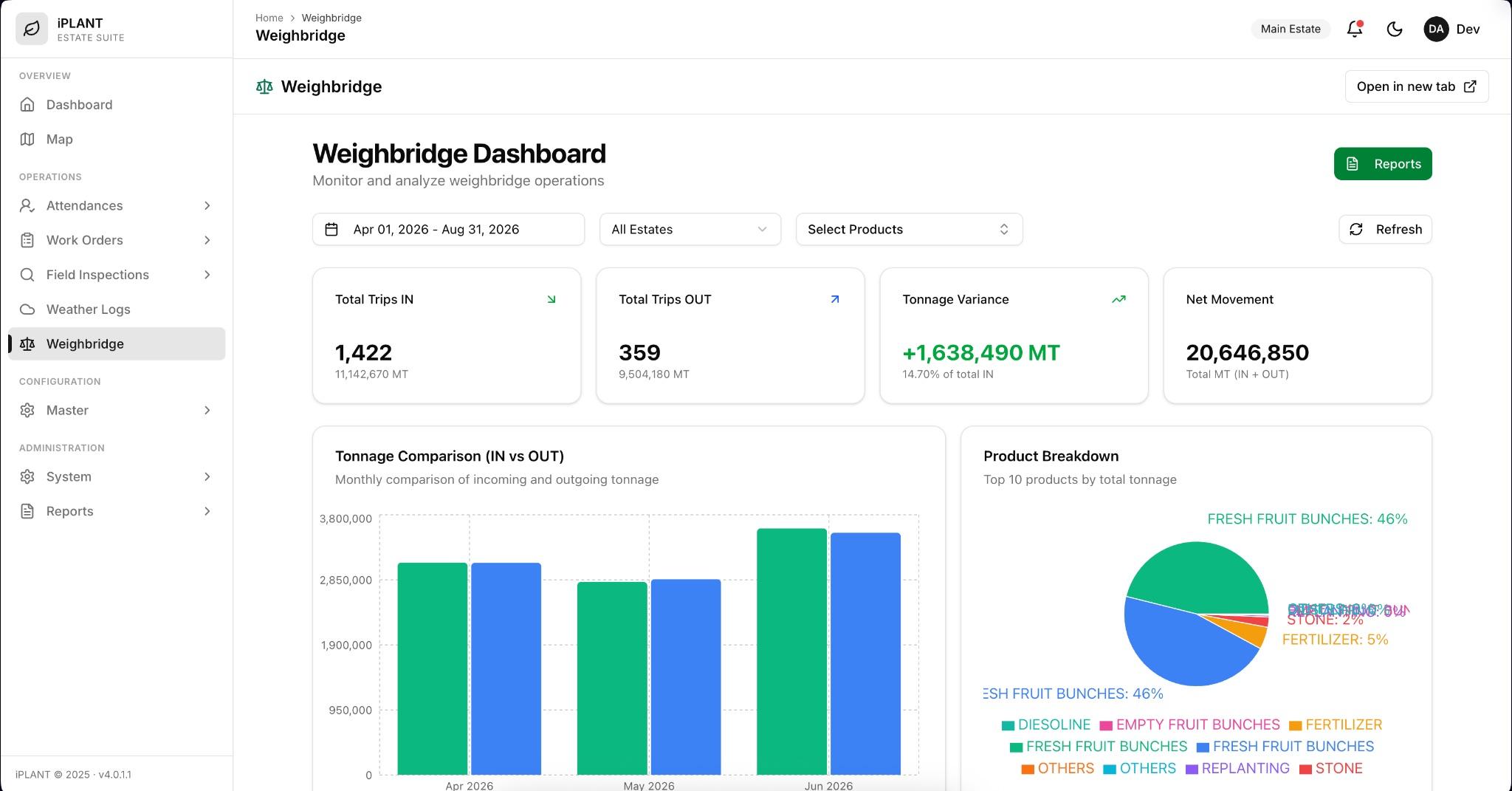Click the Weather Logs cloud icon
1512x791 pixels.
click(x=27, y=309)
